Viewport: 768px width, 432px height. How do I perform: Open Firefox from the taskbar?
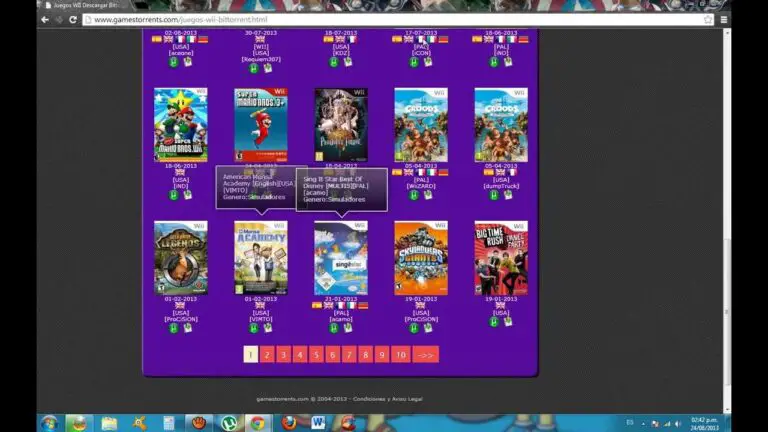coord(289,423)
